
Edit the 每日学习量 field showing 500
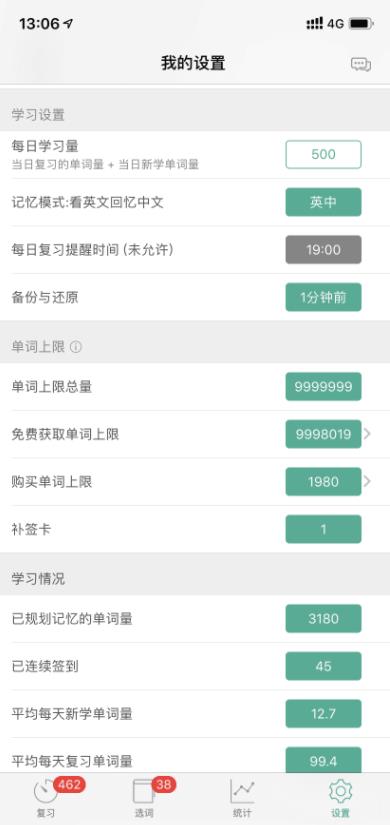point(323,155)
